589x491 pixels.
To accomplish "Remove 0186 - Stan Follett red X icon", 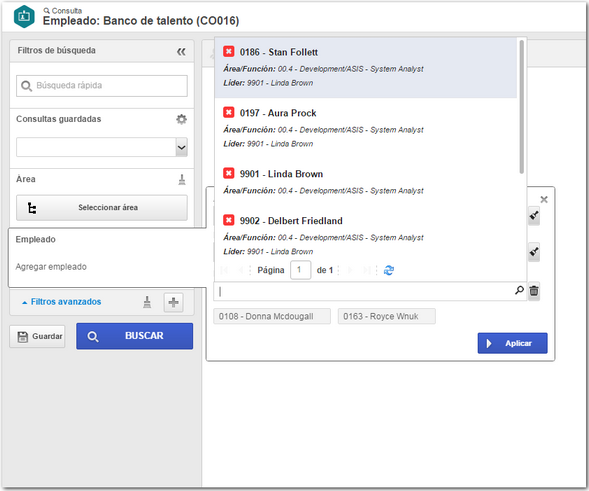I will (x=228, y=51).
